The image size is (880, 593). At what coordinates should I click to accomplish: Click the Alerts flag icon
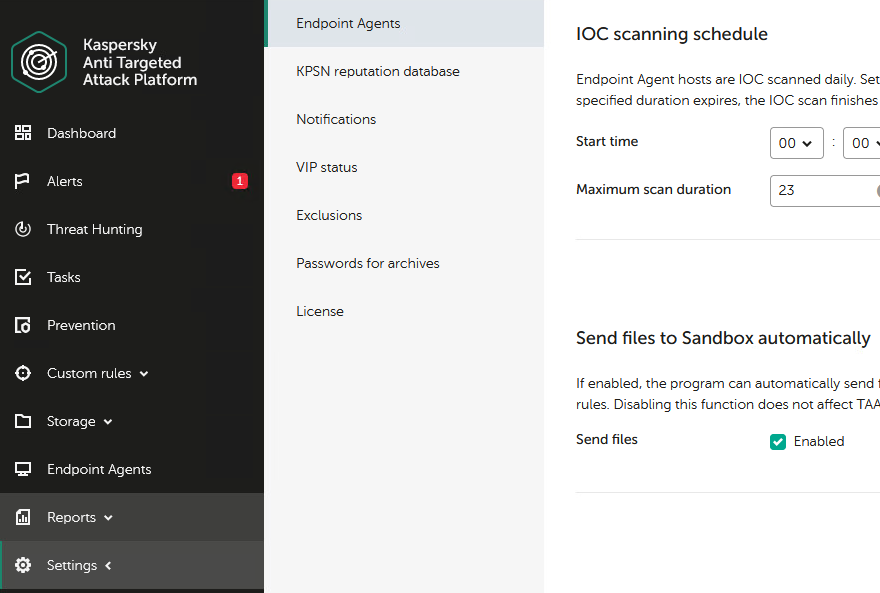22,181
